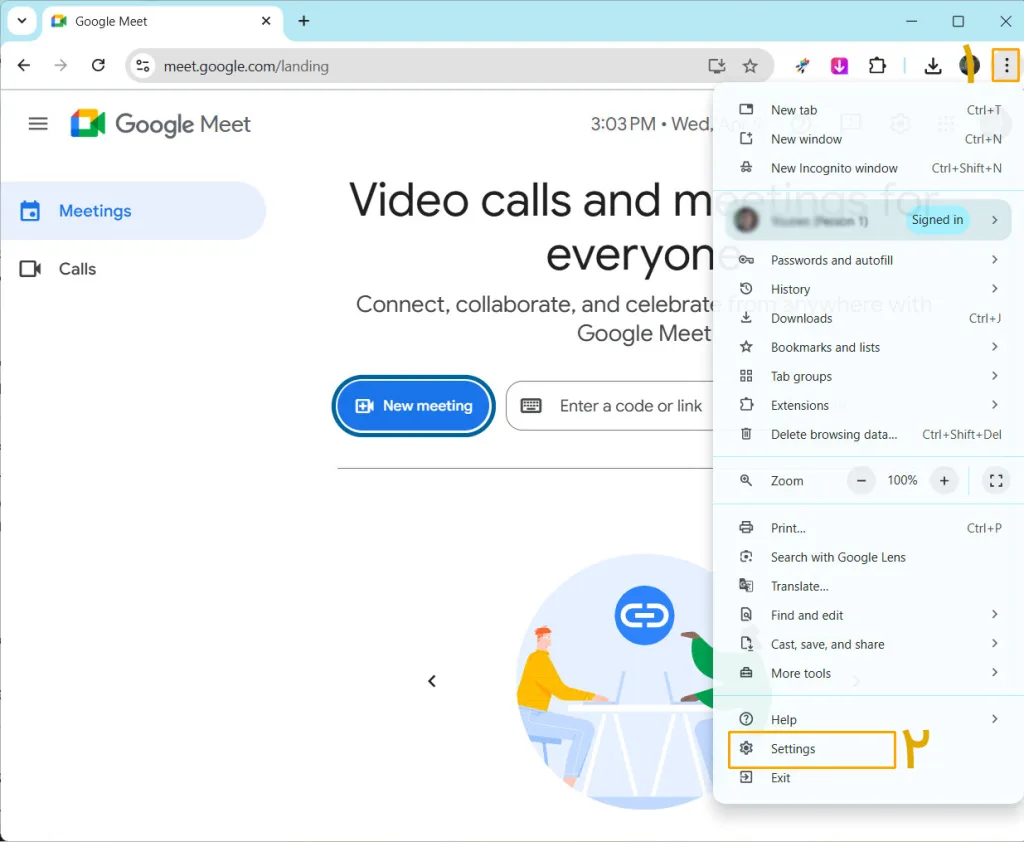The image size is (1024, 842).
Task: Expand Bookmarks and lists submenu
Action: pyautogui.click(x=869, y=347)
